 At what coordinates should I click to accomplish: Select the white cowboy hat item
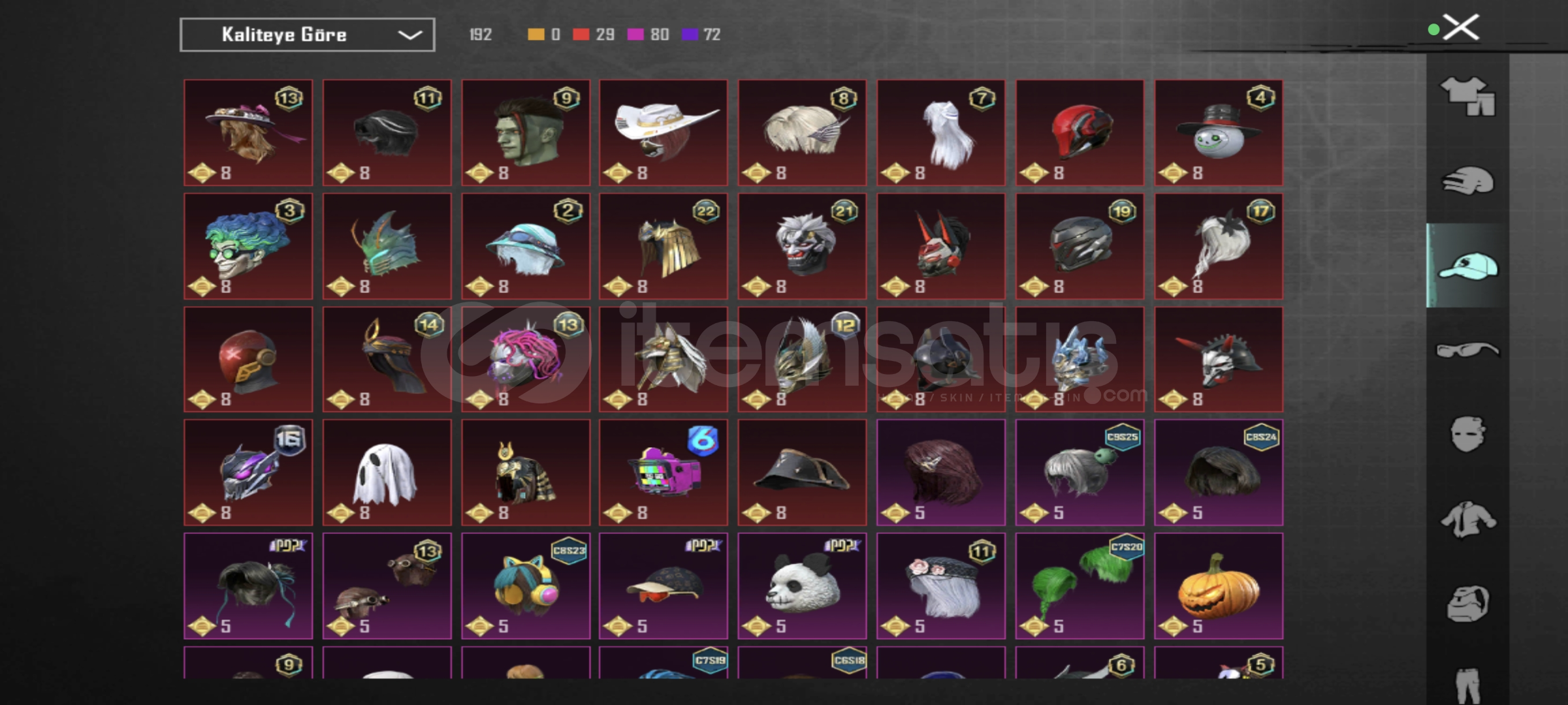coord(664,133)
